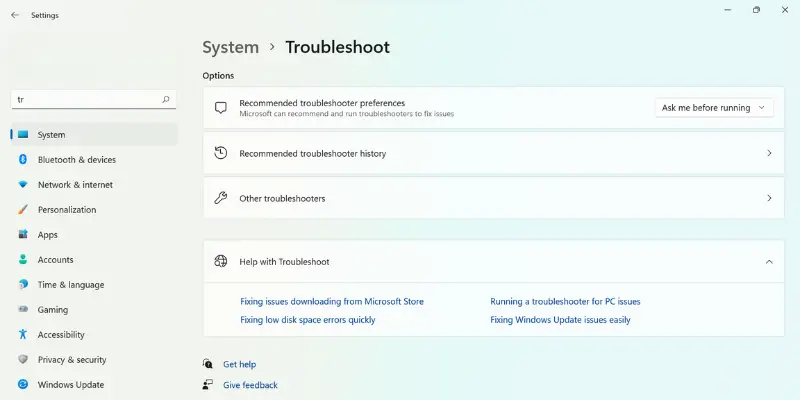Click the 'Other troubleshooters' row text
Screen dimensions: 800x400
282,198
